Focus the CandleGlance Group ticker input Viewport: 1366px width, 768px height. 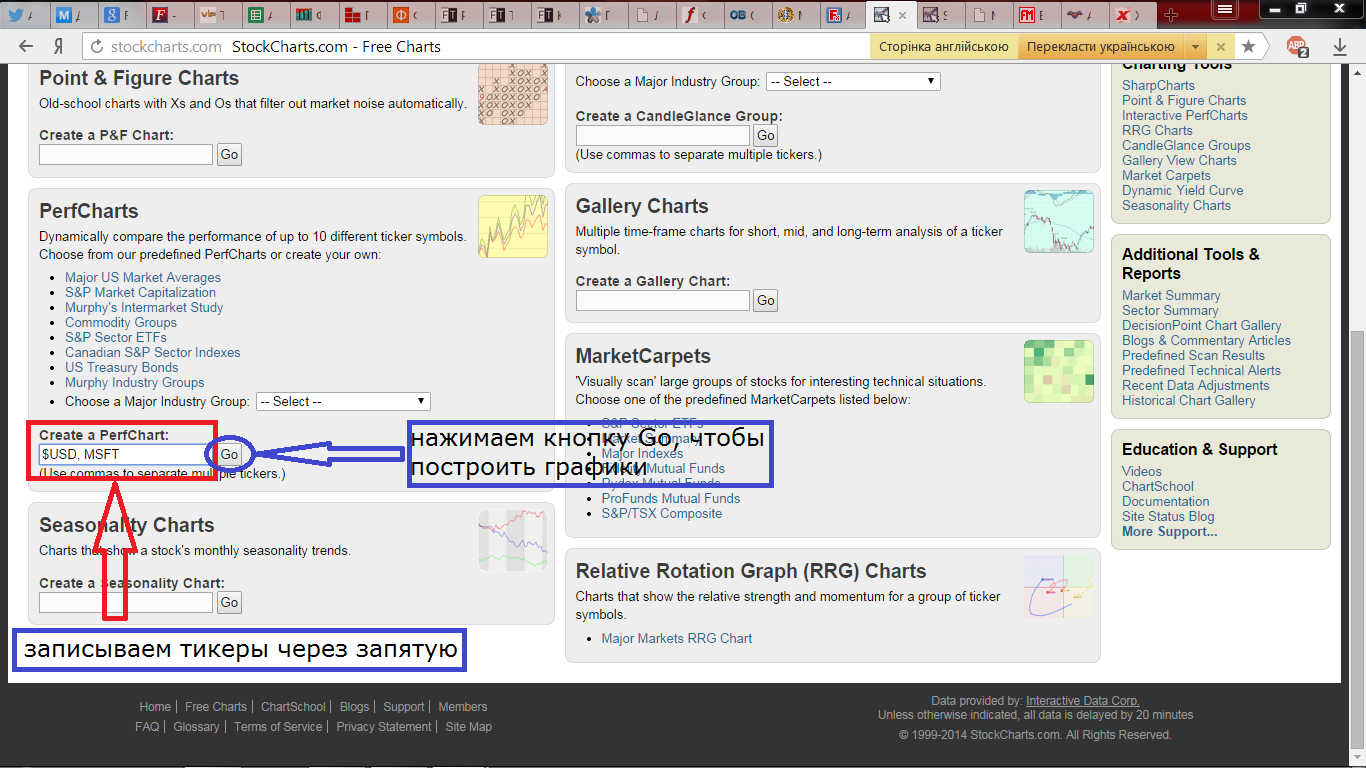tap(662, 135)
